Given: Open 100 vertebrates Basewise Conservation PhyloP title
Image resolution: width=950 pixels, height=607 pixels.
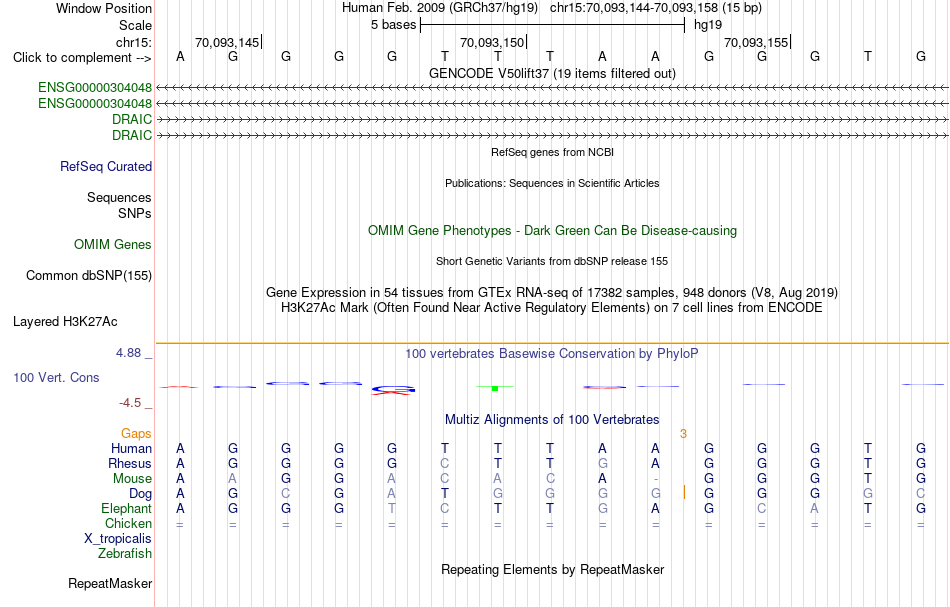Looking at the screenshot, I should tap(552, 353).
